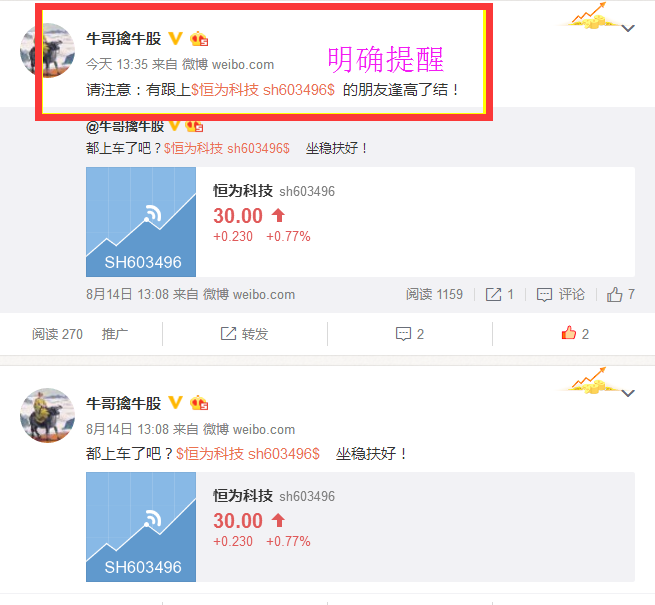655x605 pixels.
Task: Expand the second post's chevron options menu
Action: pos(628,393)
